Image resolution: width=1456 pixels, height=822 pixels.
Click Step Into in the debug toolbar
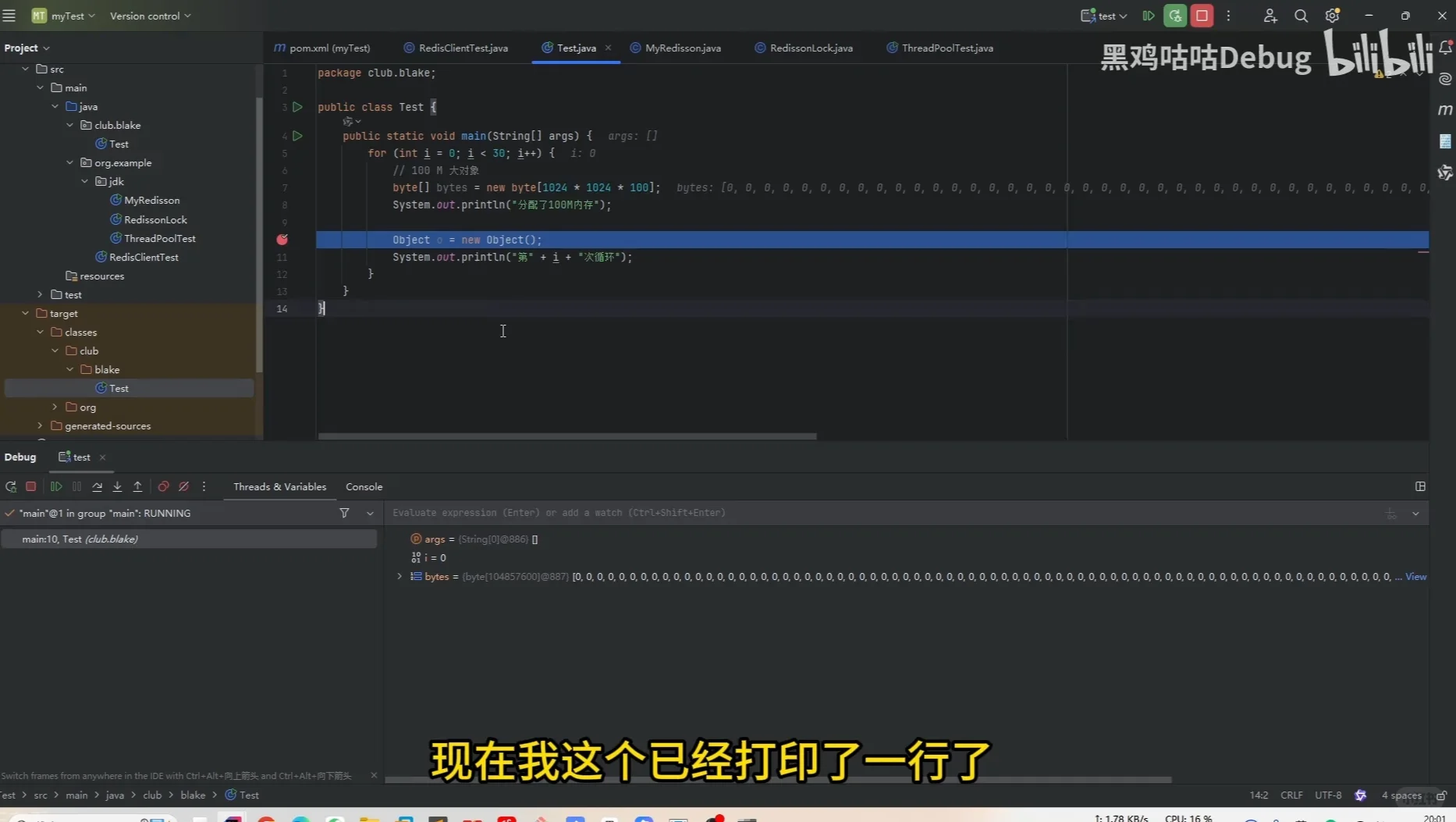tap(117, 486)
